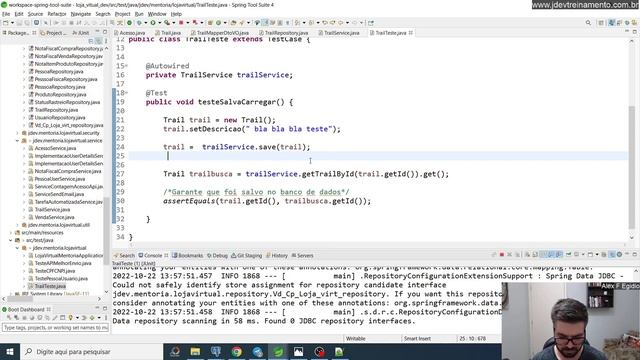This screenshot has height=360, width=640.
Task: Minimize the Boot Dashboard view
Action: click(x=98, y=309)
